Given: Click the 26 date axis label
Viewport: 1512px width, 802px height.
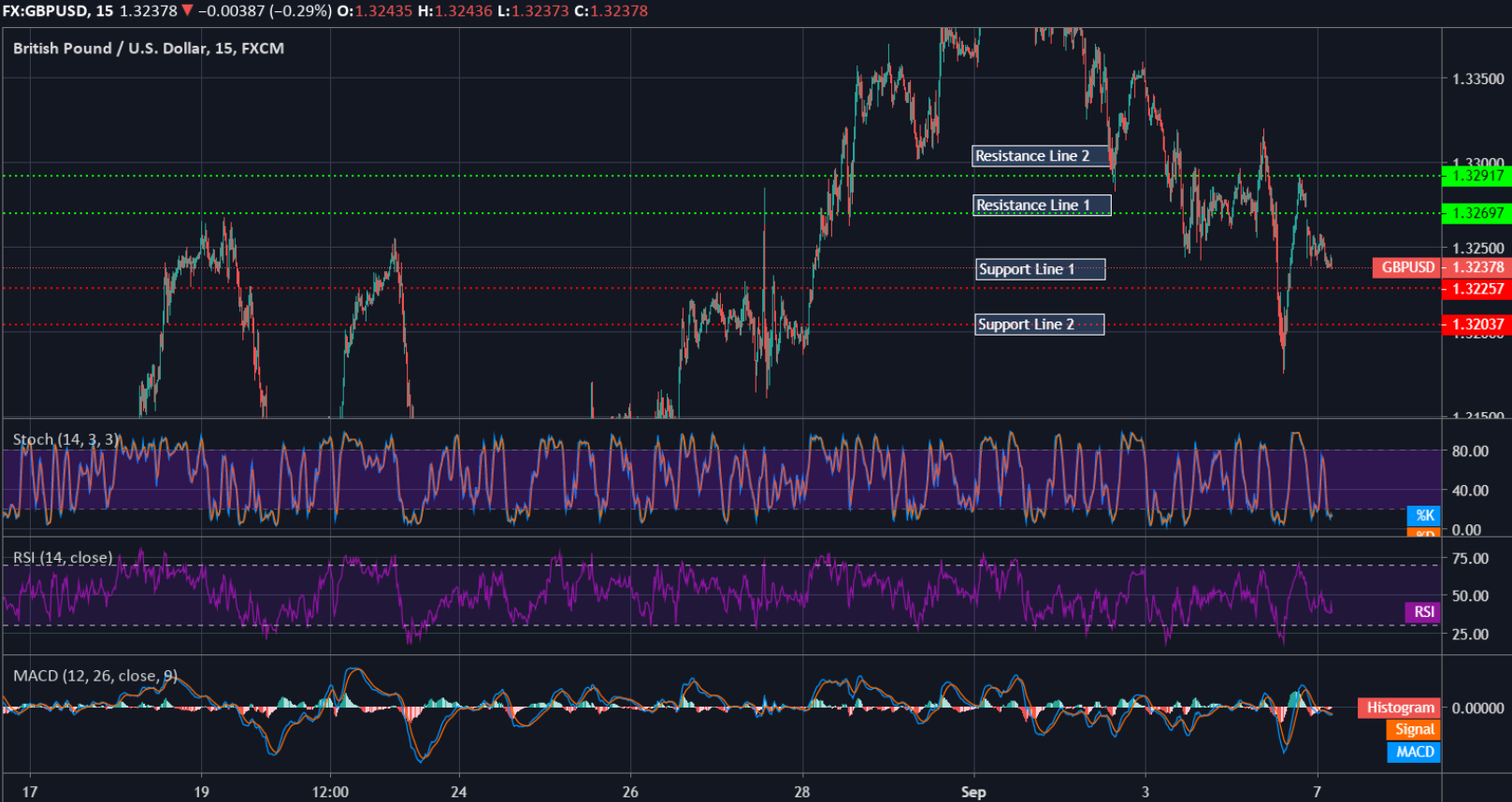Looking at the screenshot, I should point(630,793).
